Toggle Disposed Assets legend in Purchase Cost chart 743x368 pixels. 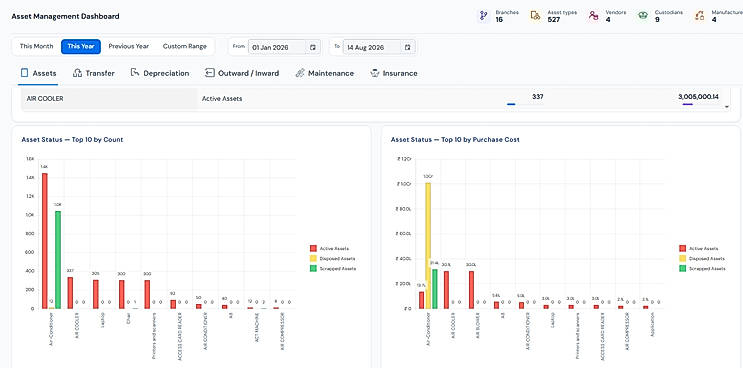coord(701,259)
